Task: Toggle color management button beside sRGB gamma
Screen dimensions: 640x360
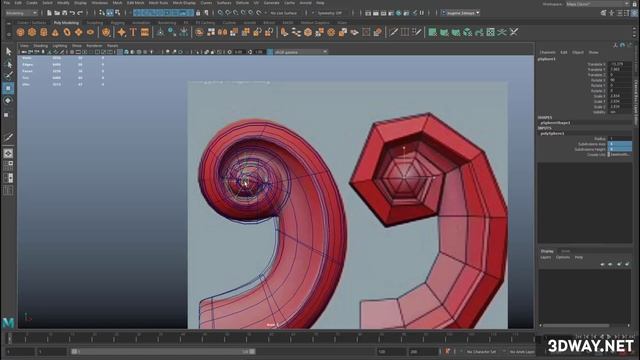Action: [270, 52]
